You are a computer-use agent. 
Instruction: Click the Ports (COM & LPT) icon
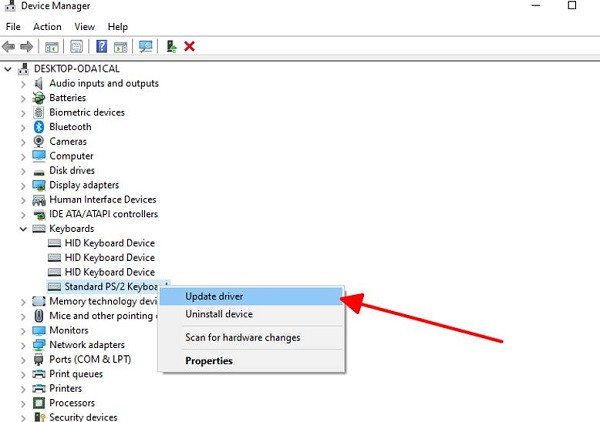coord(39,359)
